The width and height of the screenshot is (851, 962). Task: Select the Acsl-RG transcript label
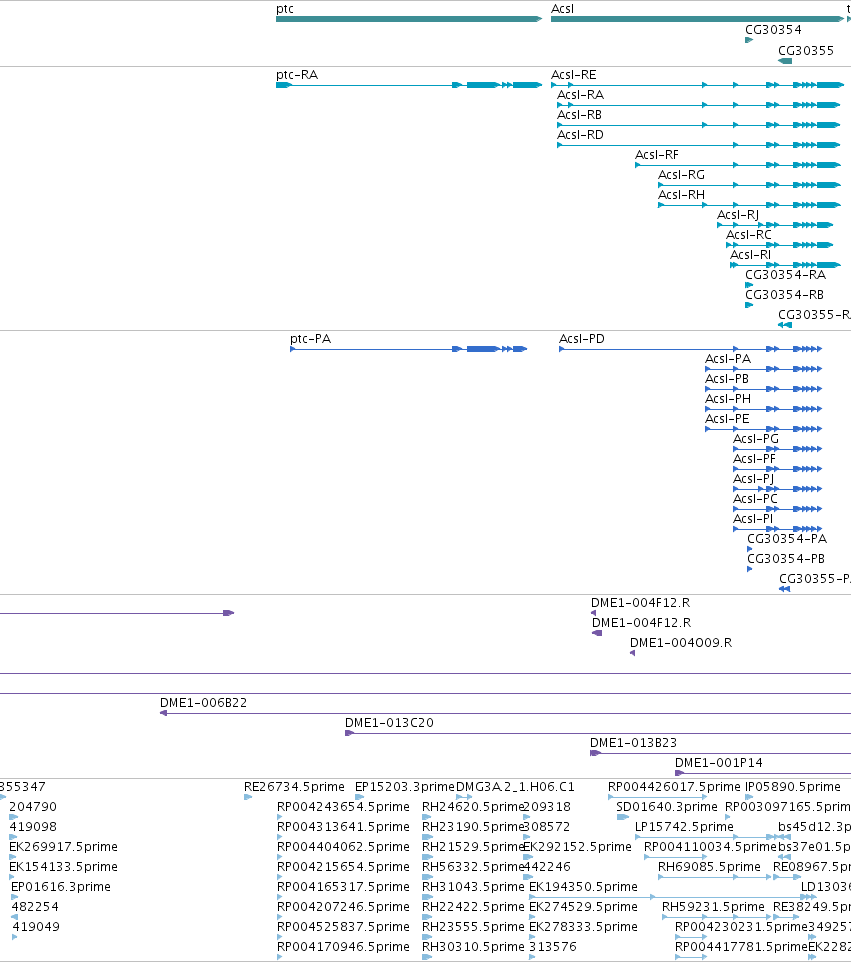click(x=681, y=175)
